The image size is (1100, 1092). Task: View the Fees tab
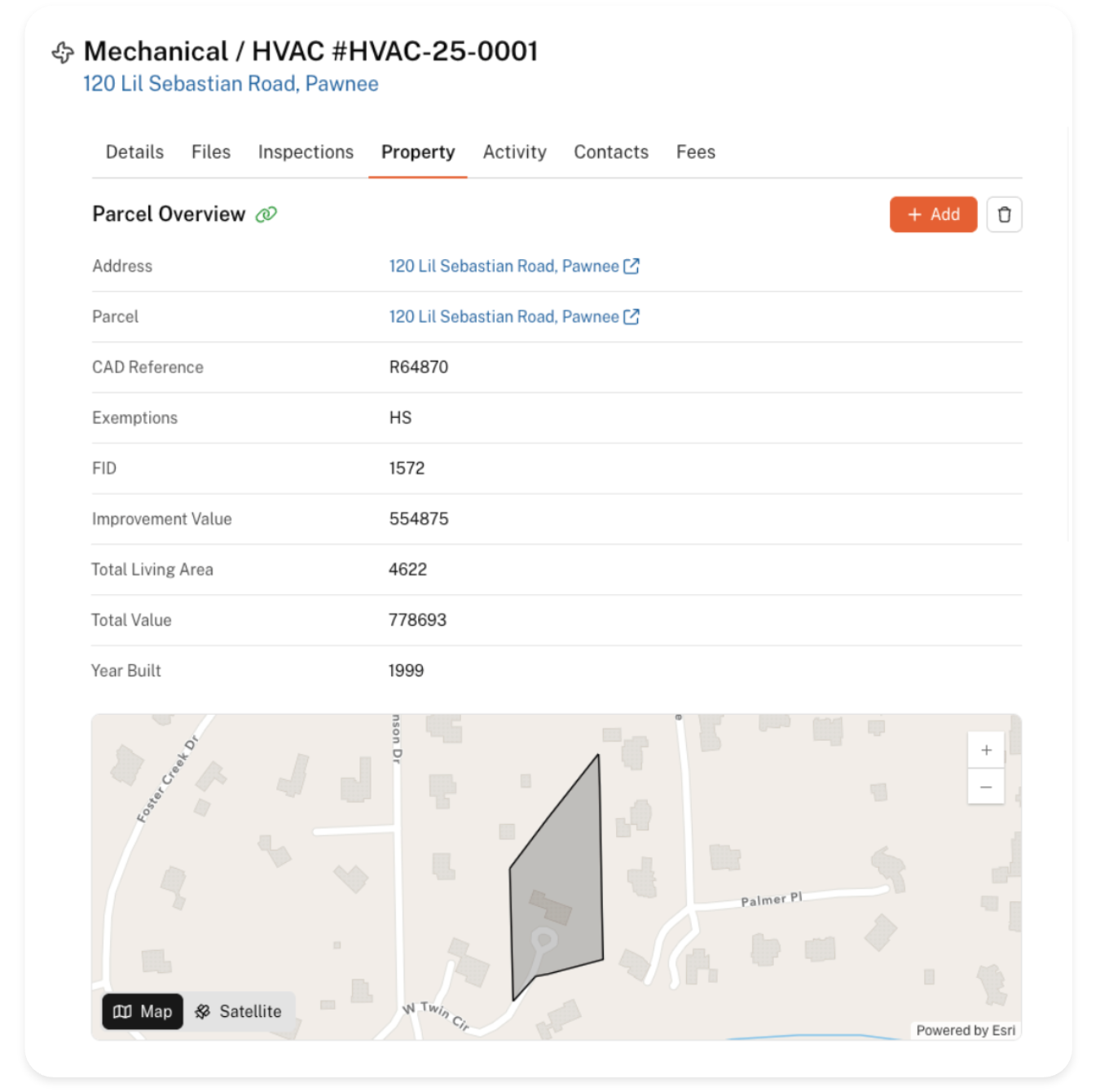click(x=695, y=152)
